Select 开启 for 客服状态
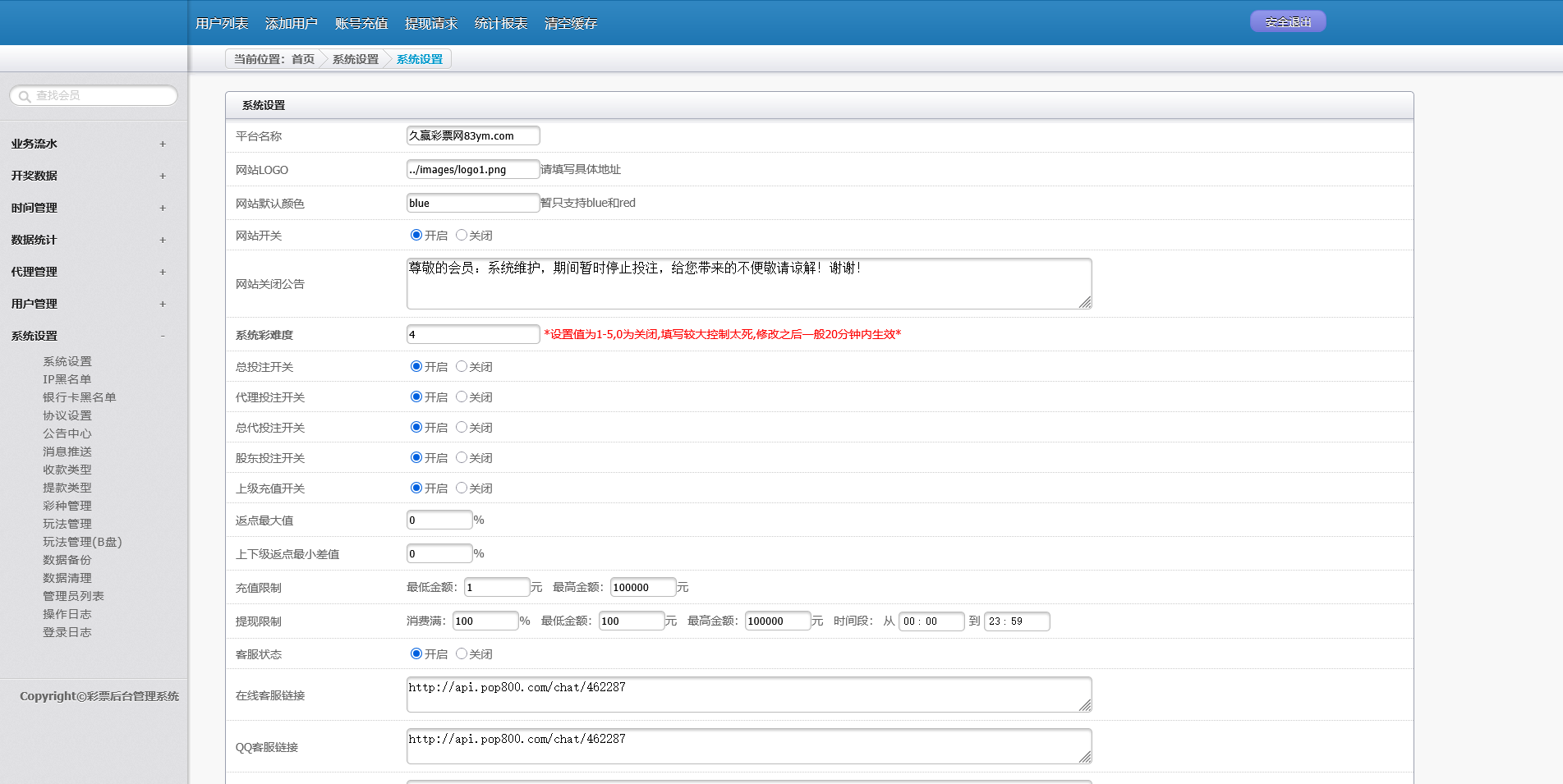Image resolution: width=1563 pixels, height=784 pixels. click(x=416, y=653)
